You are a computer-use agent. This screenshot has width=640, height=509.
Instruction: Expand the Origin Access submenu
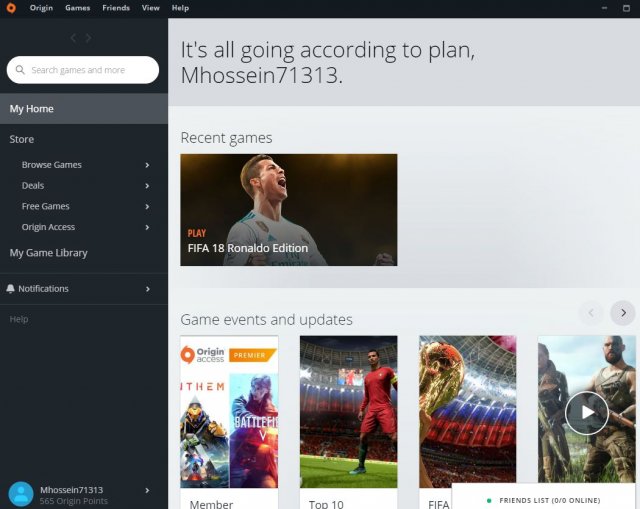click(x=147, y=227)
